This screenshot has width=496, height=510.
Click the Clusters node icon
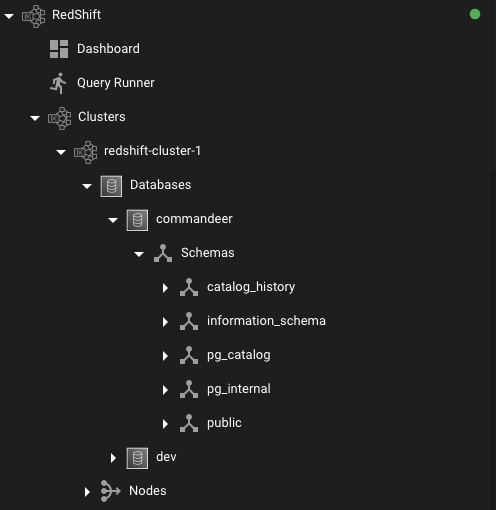coord(60,118)
